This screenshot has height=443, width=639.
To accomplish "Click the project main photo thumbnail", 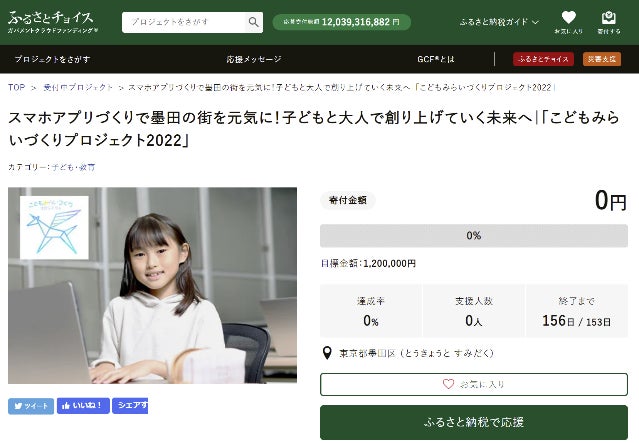I will tap(152, 285).
